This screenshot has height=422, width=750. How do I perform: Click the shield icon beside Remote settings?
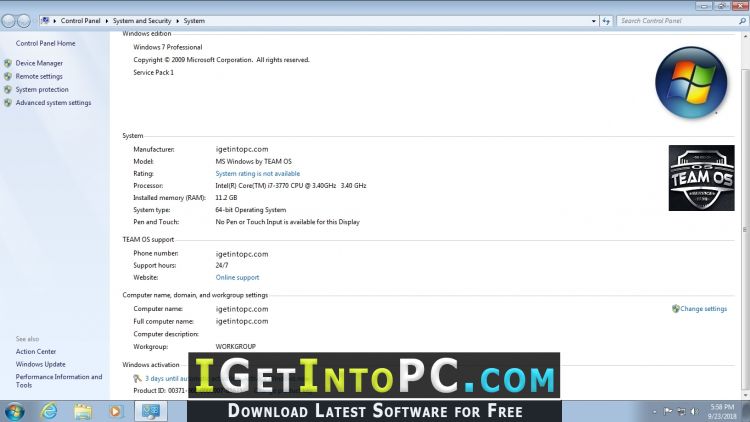click(x=8, y=77)
